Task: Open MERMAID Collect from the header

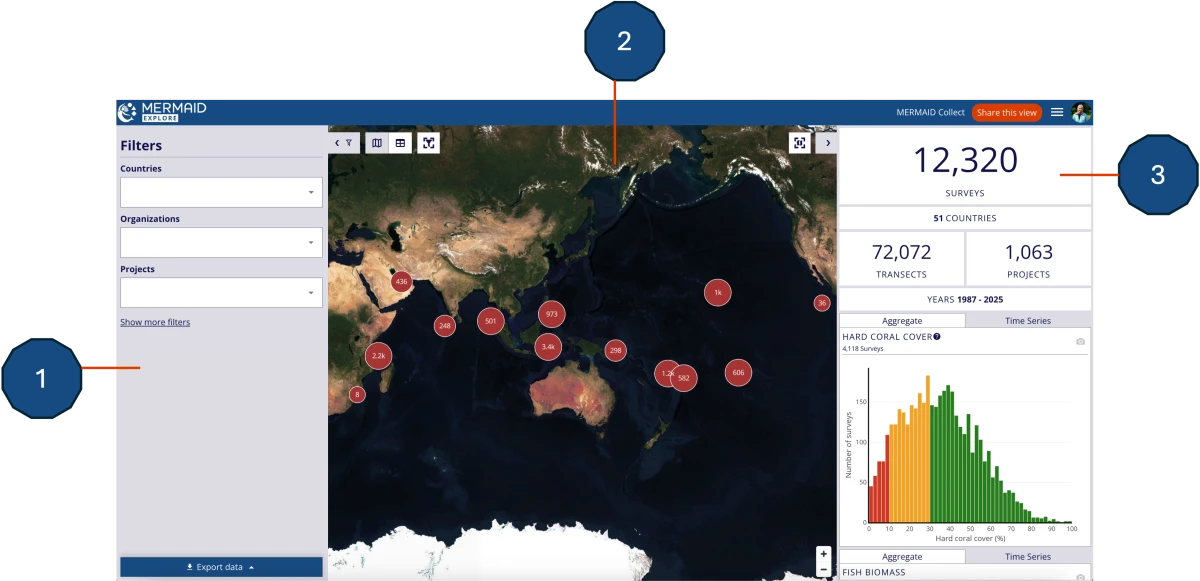Action: coord(930,112)
